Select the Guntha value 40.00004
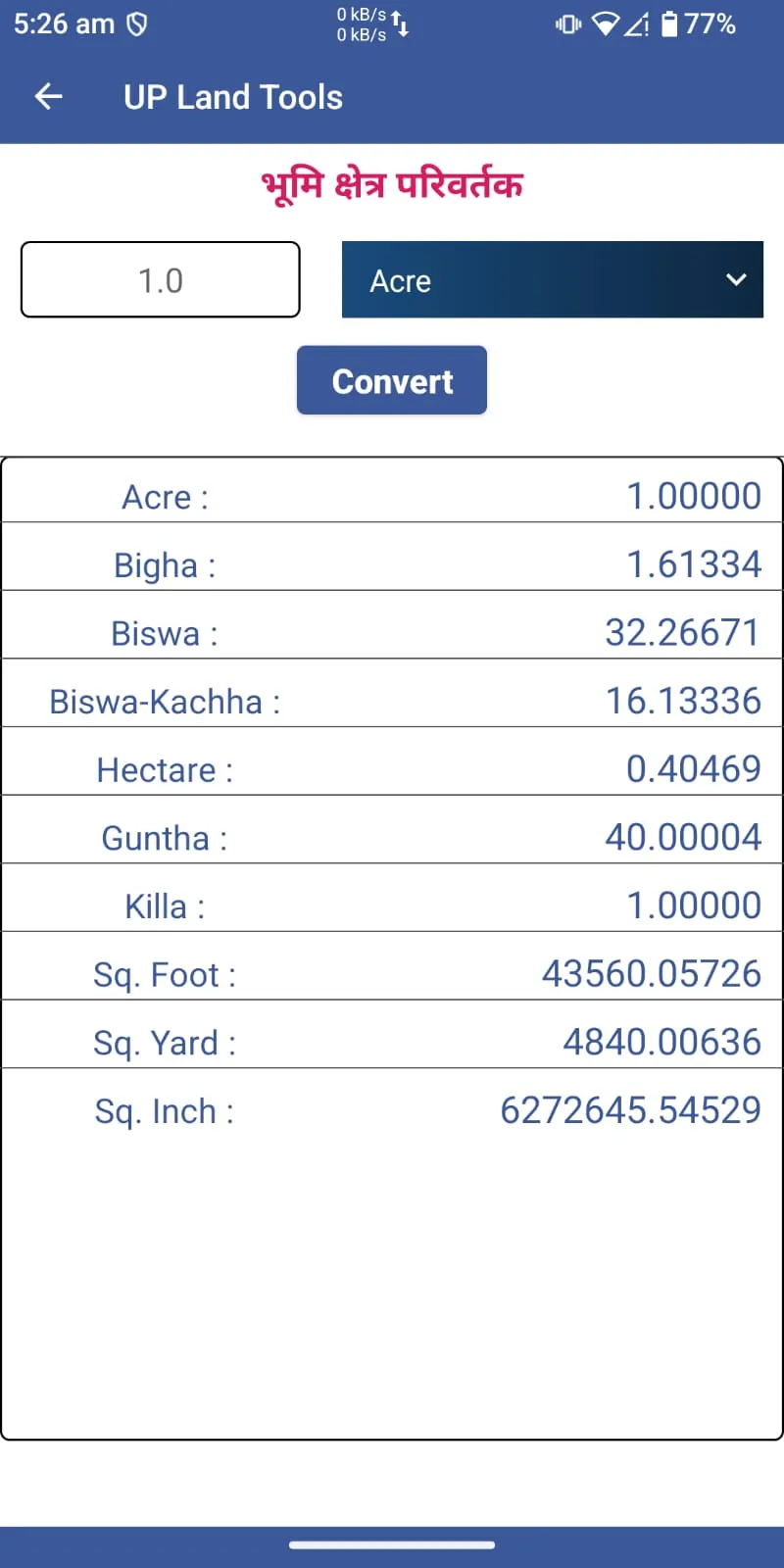 pos(682,838)
